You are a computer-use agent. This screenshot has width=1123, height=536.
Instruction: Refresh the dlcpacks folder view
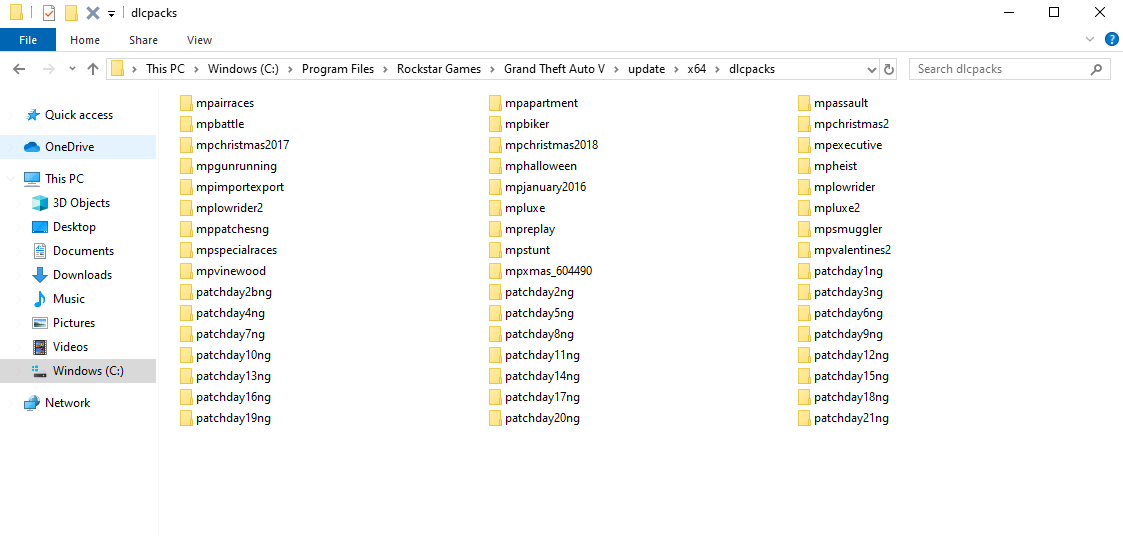(x=889, y=70)
